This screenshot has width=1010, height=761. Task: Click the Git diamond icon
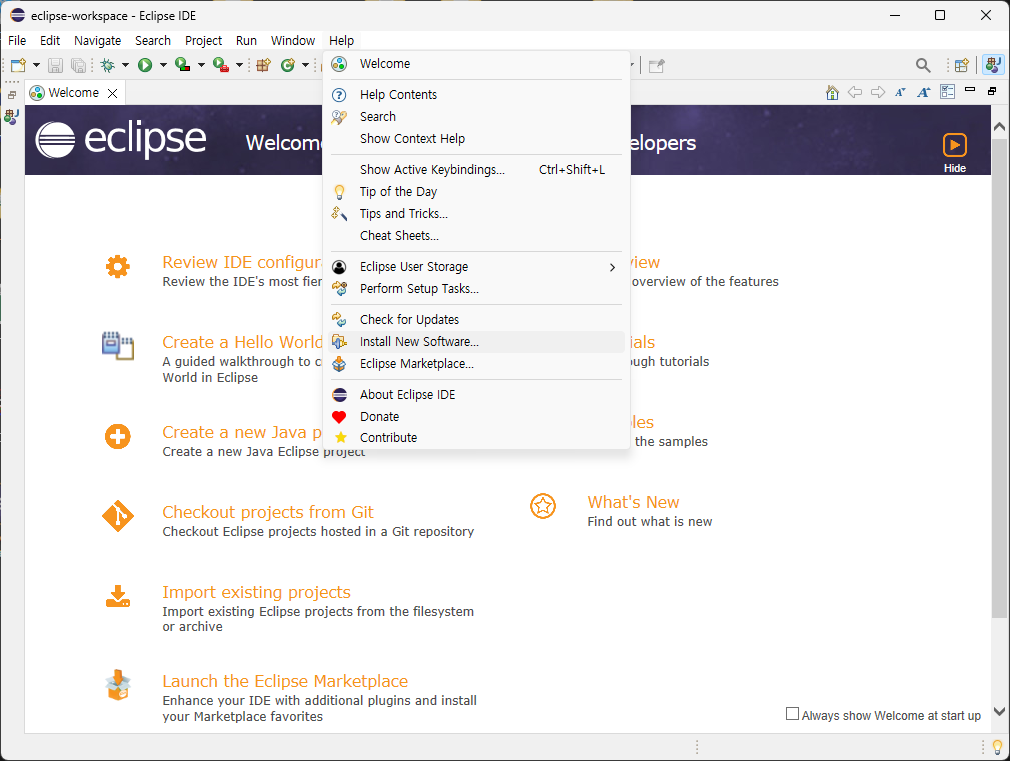[118, 516]
